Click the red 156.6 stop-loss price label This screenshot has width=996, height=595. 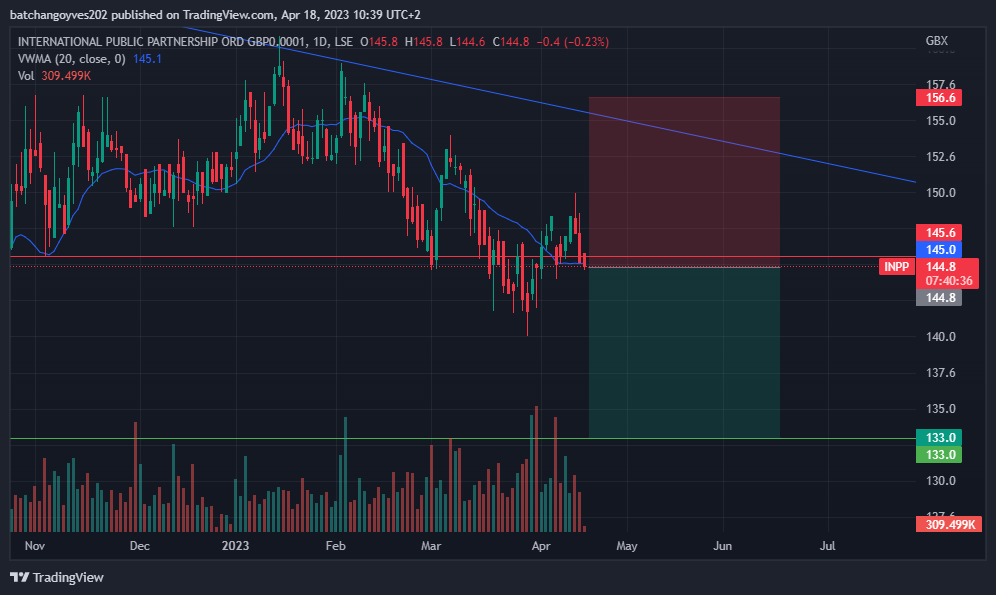(939, 98)
